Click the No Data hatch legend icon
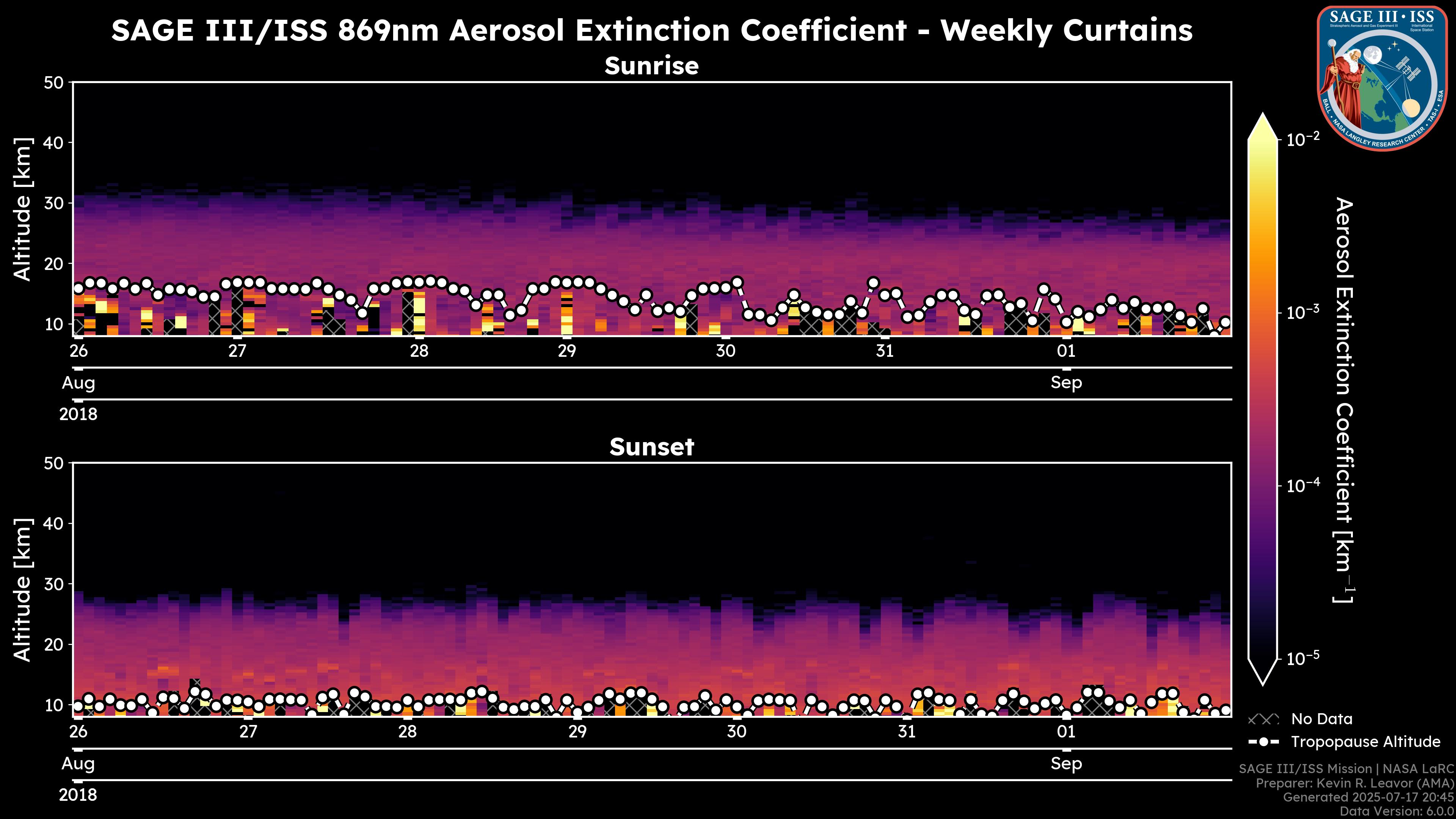The height and width of the screenshot is (819, 1456). tap(1263, 720)
